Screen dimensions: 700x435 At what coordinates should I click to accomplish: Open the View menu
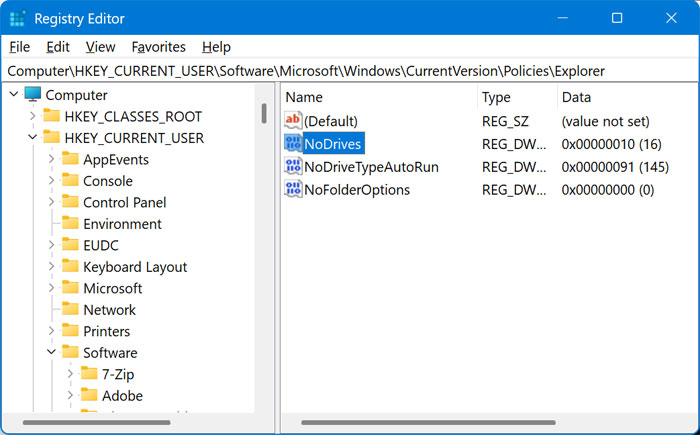click(x=100, y=47)
